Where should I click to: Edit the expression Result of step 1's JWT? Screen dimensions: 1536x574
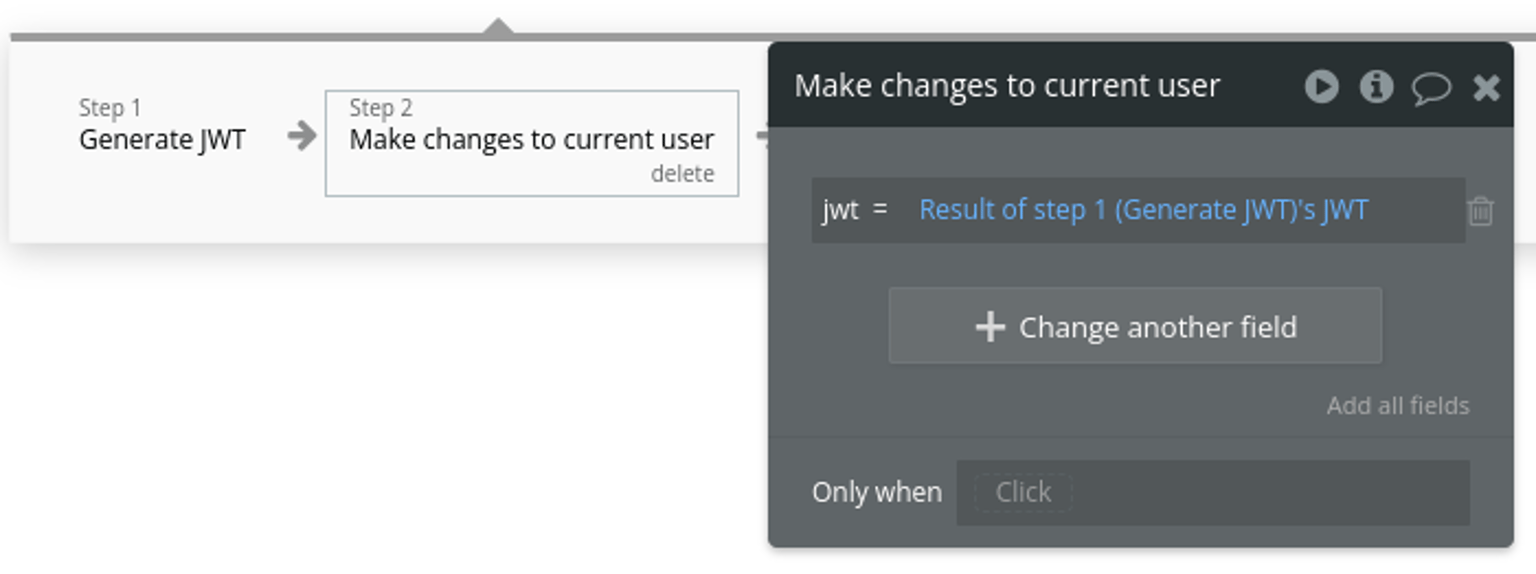tap(1143, 210)
